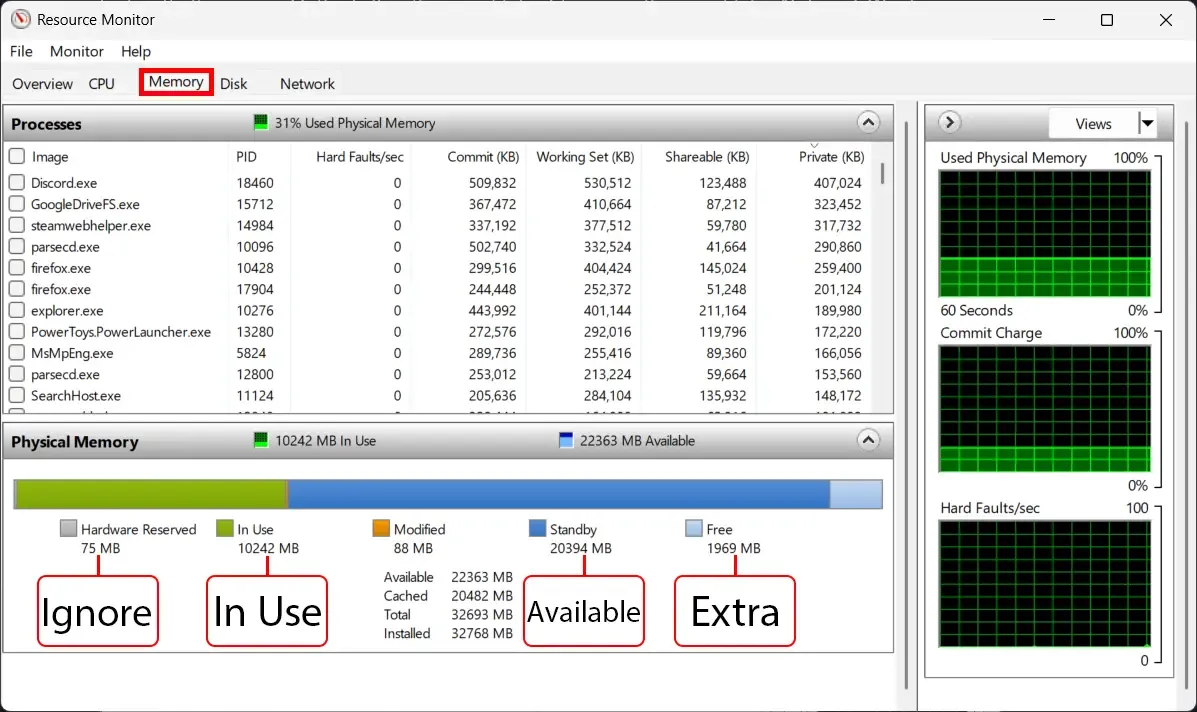Open the Monitor menu
1197x712 pixels.
[x=76, y=51]
